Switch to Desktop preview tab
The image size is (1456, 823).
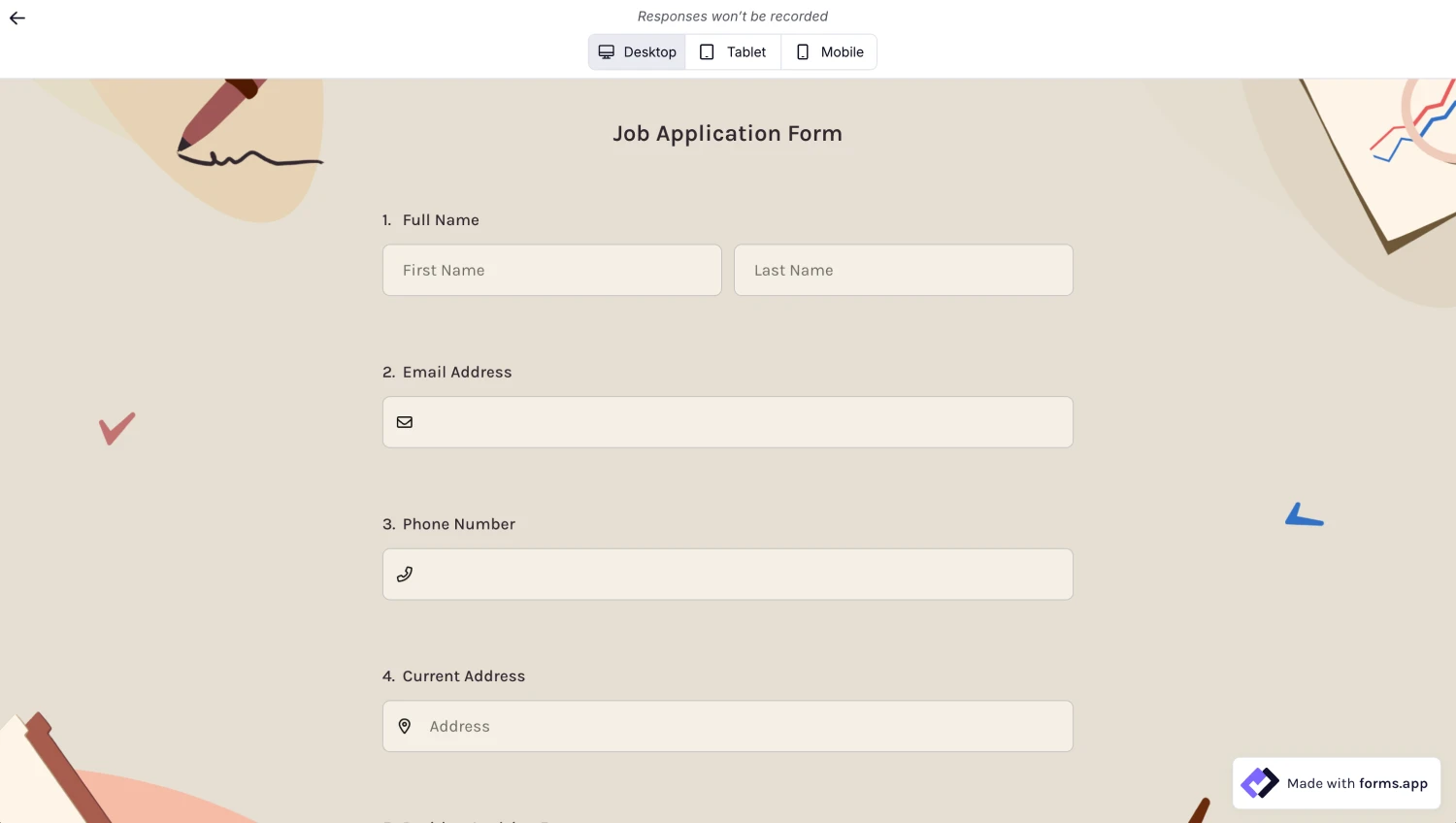tap(638, 52)
